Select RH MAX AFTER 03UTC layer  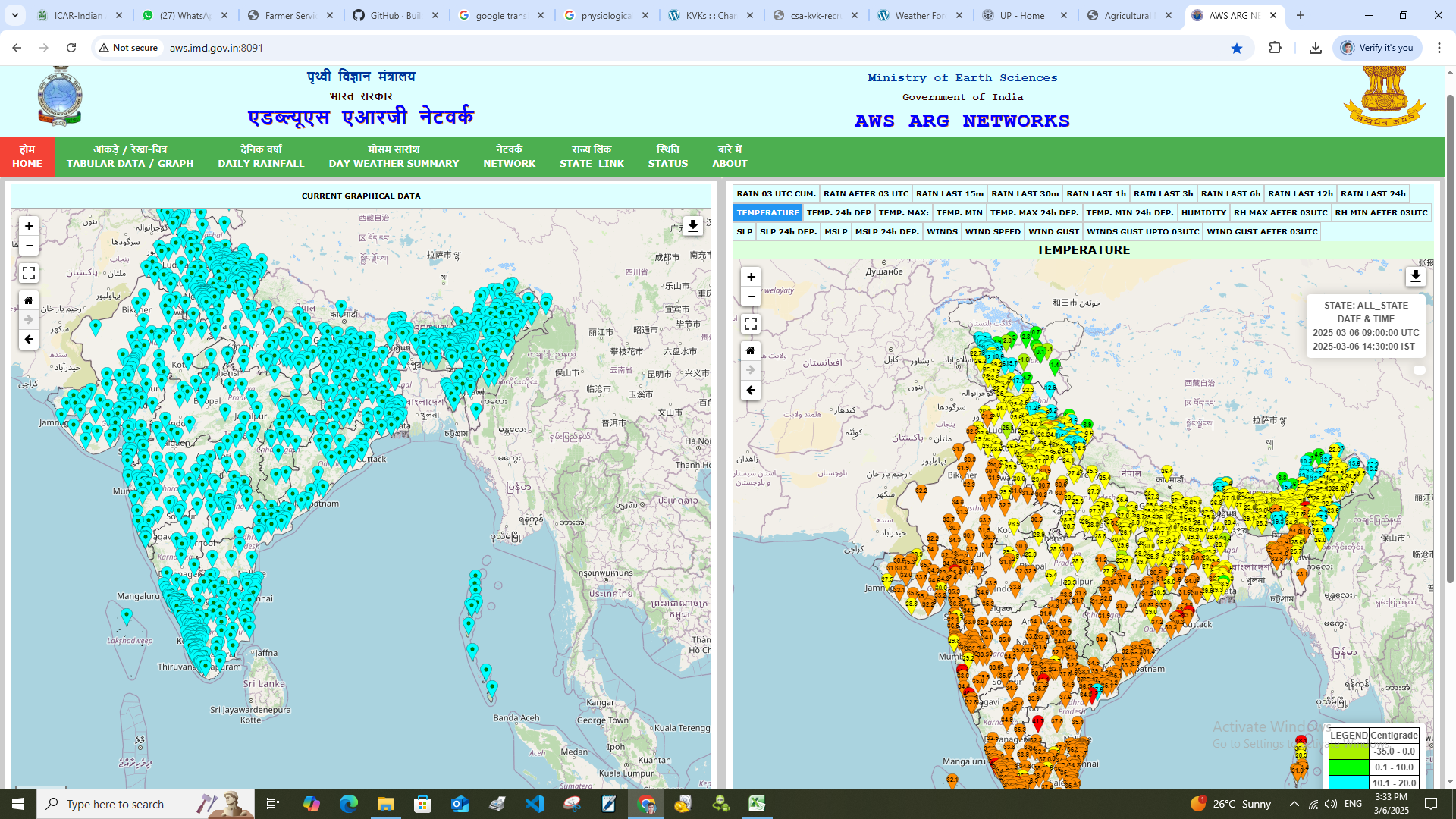[x=1281, y=213]
